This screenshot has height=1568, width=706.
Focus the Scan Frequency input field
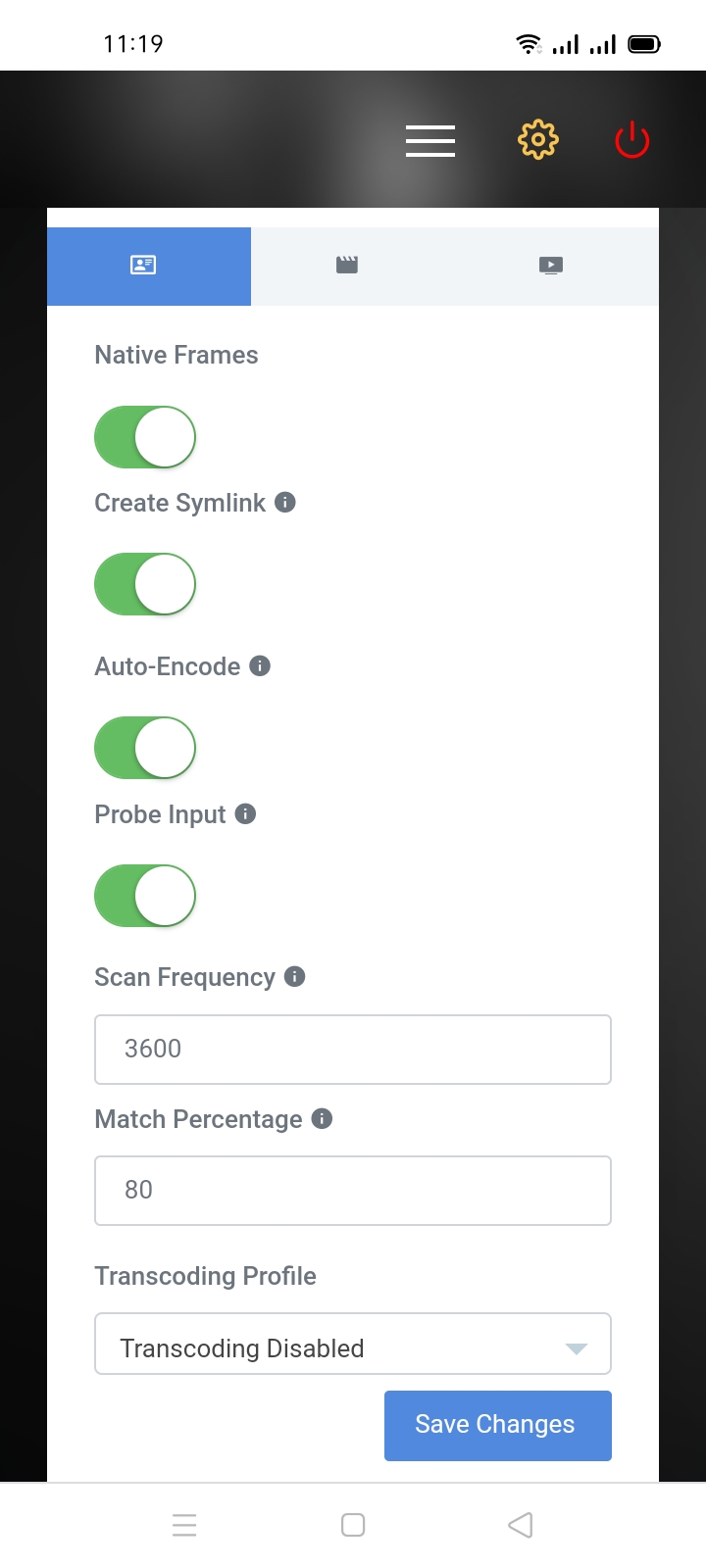[x=353, y=1050]
